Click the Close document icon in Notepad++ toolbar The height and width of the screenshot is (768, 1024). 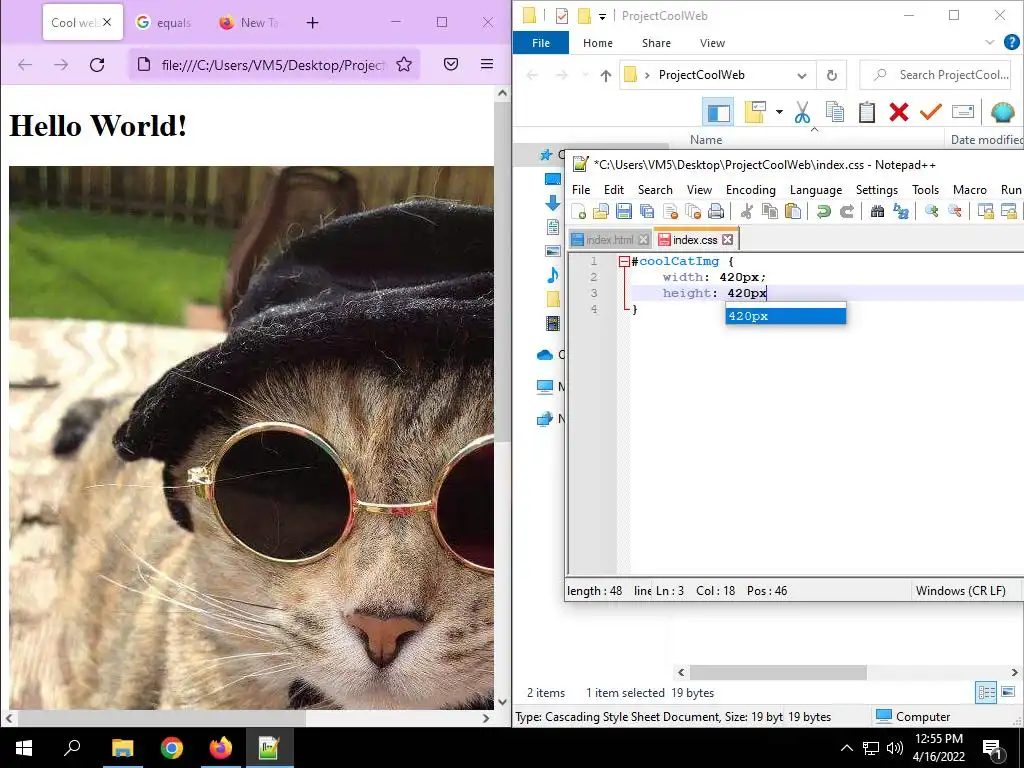click(x=670, y=211)
